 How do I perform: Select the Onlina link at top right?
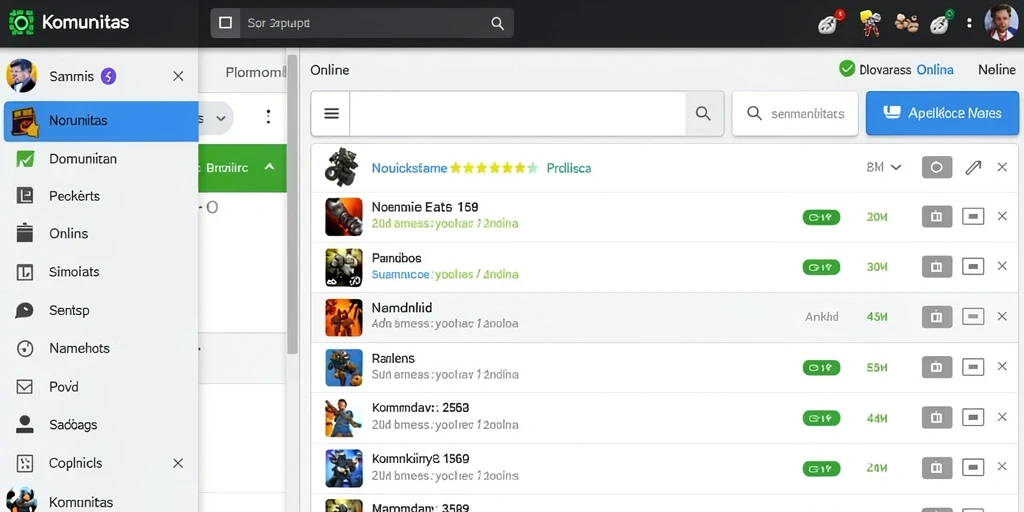pyautogui.click(x=935, y=69)
